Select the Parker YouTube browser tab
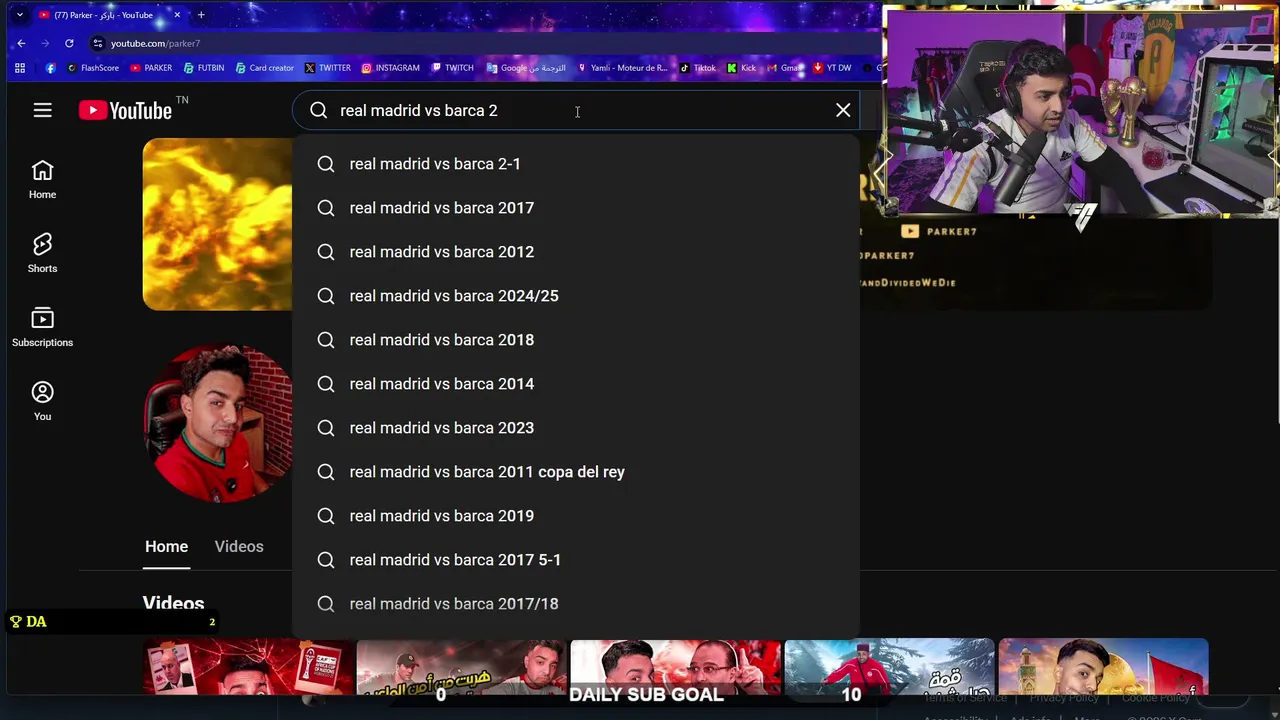This screenshot has width=1280, height=720. (109, 15)
